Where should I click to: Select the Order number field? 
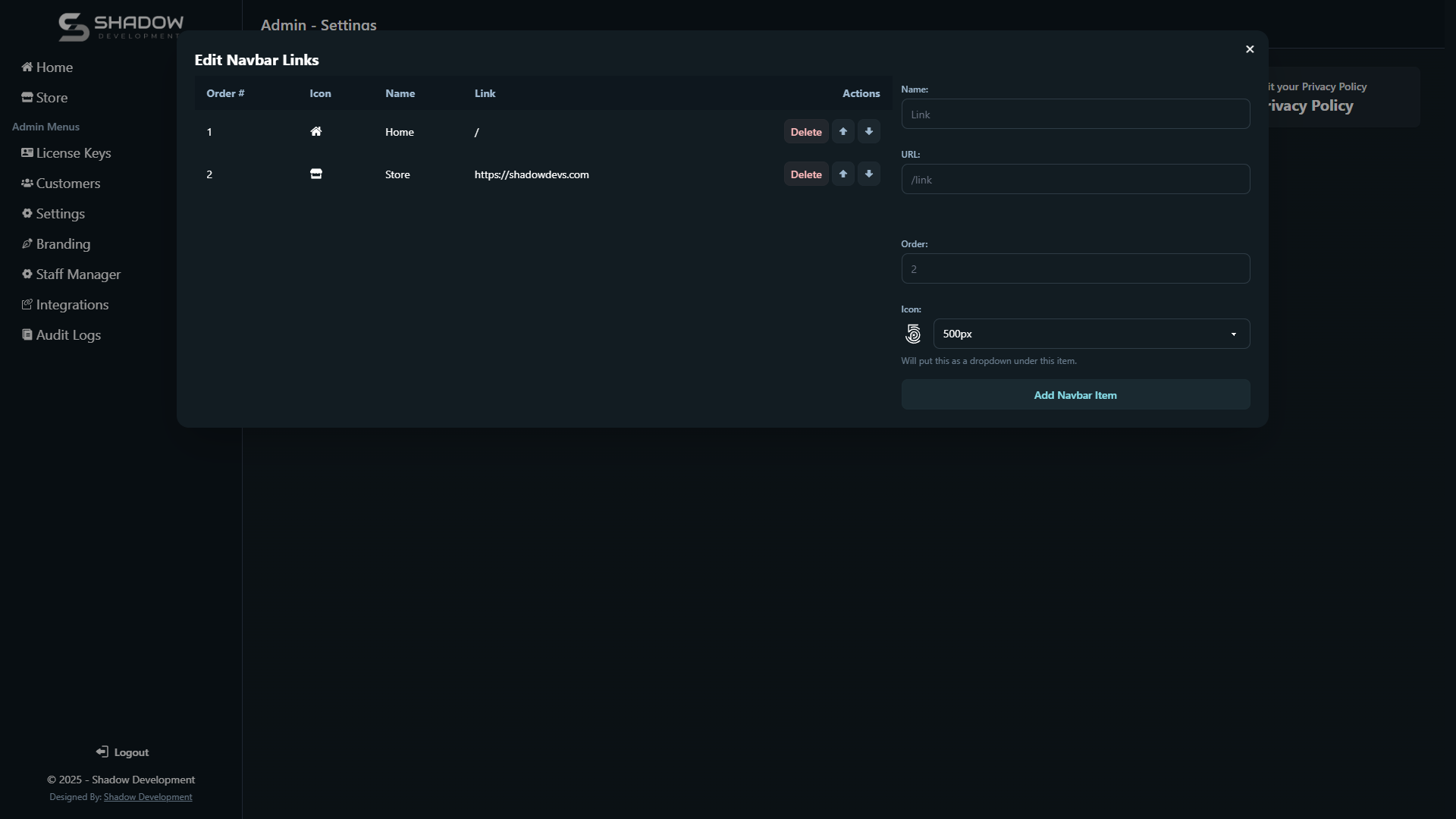[x=1075, y=269]
